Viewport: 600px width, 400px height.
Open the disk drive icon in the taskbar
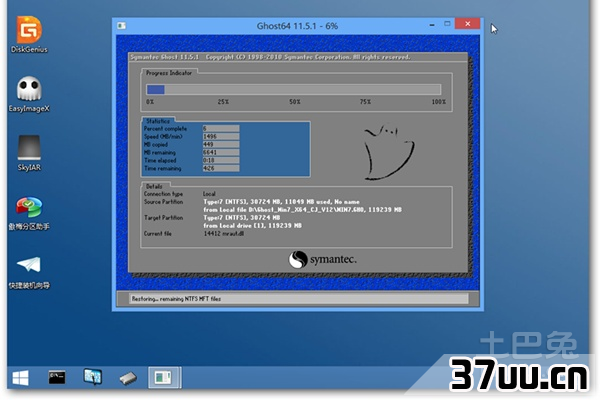[128, 378]
